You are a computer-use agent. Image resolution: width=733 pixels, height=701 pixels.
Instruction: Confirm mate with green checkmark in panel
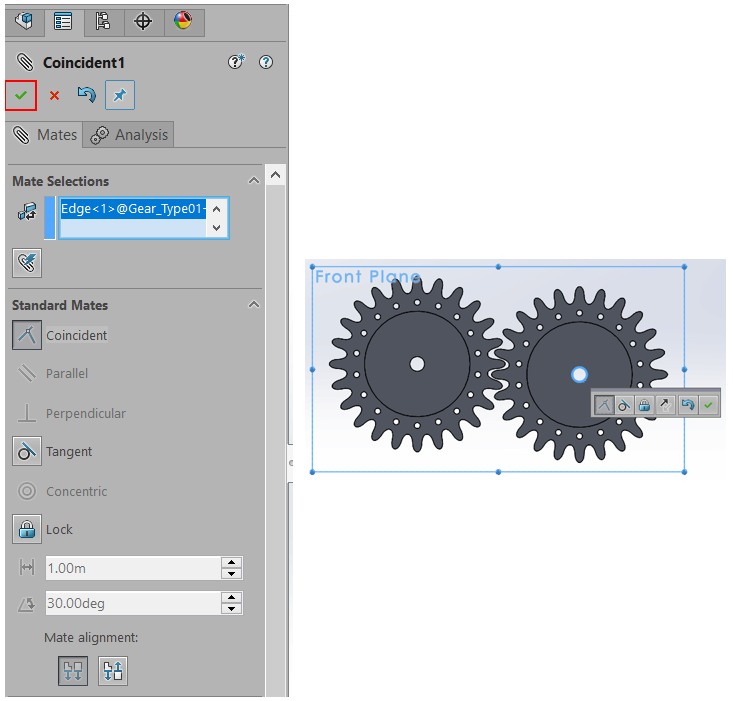click(21, 95)
